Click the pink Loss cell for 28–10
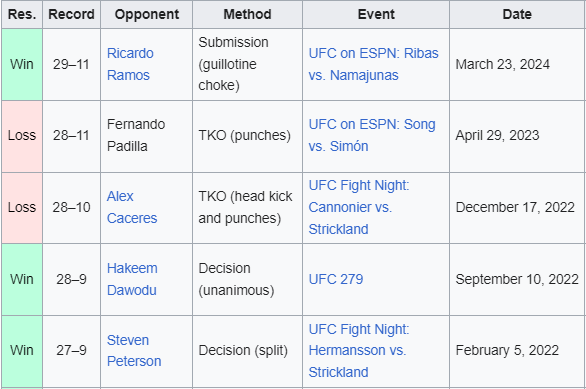 pyautogui.click(x=22, y=207)
